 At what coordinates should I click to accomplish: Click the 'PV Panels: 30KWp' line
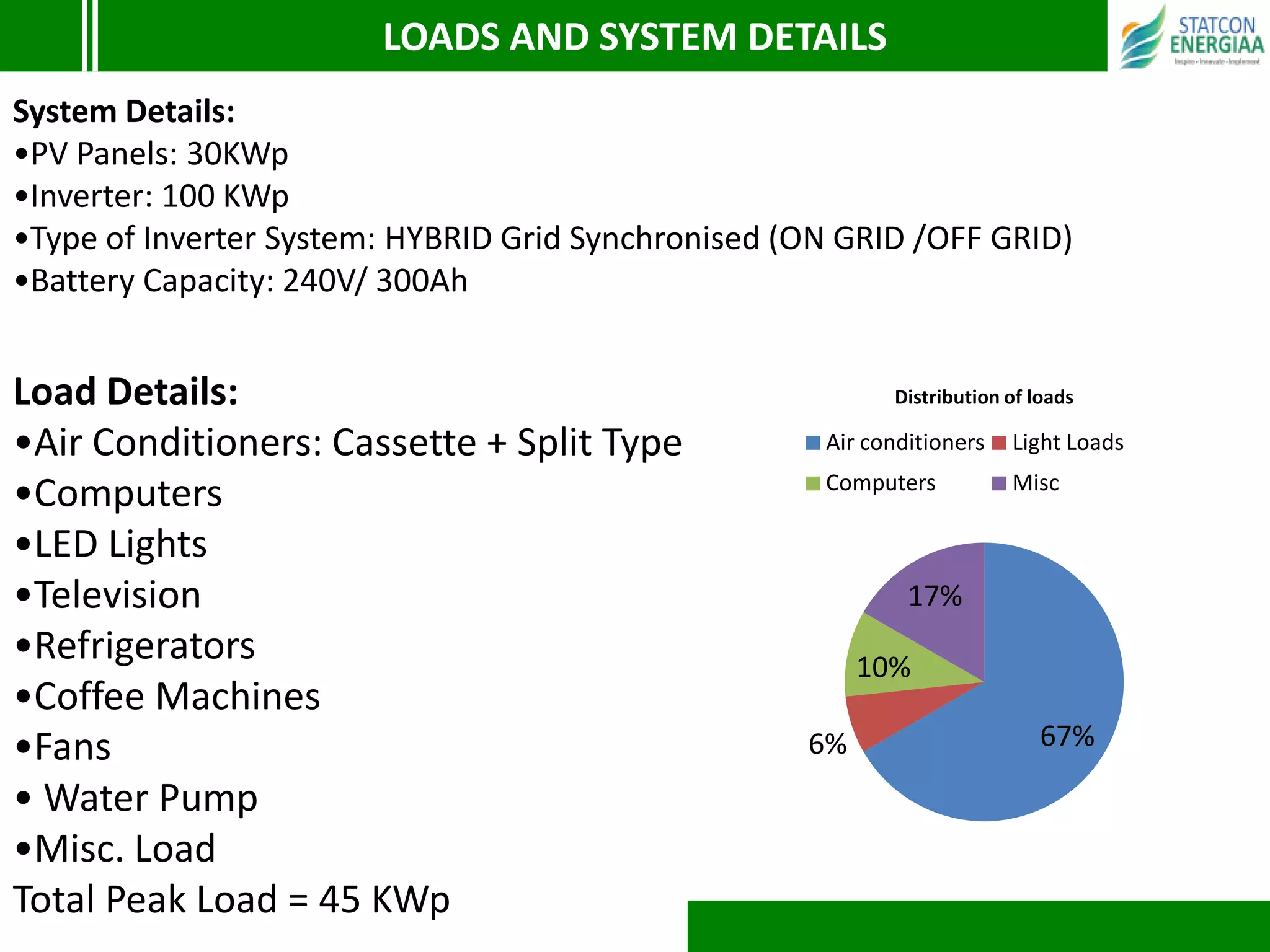[151, 154]
